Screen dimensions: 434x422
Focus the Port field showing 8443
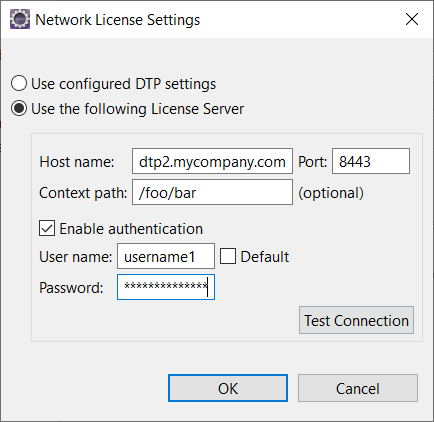coord(371,161)
